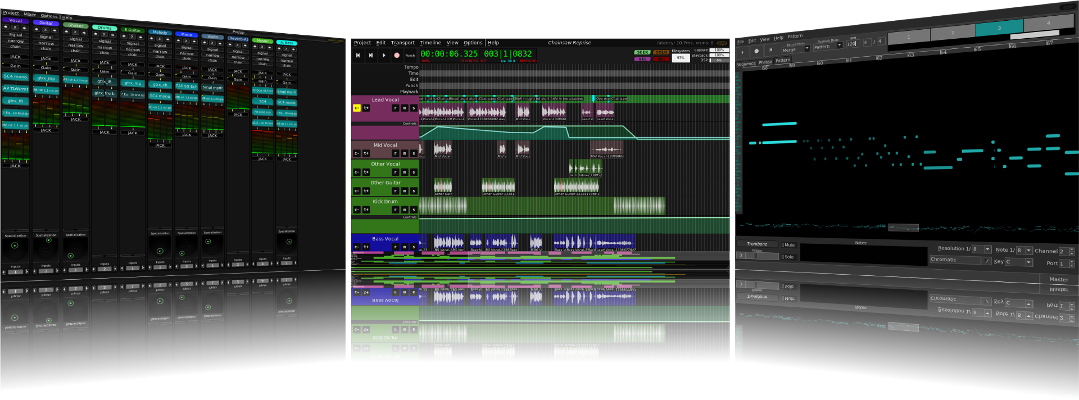Open takes menu on Mid Vocal track
Screen dimensions: 1079x400
click(366, 153)
